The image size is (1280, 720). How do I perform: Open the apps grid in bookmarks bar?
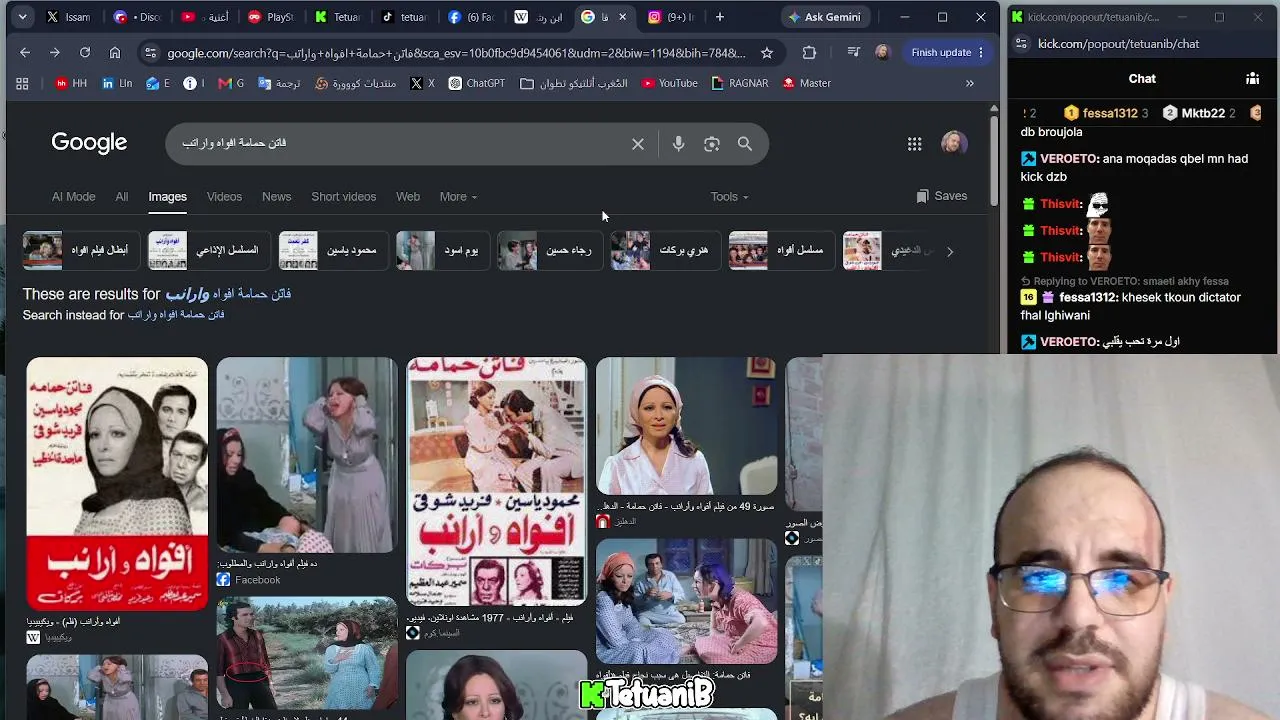click(22, 83)
